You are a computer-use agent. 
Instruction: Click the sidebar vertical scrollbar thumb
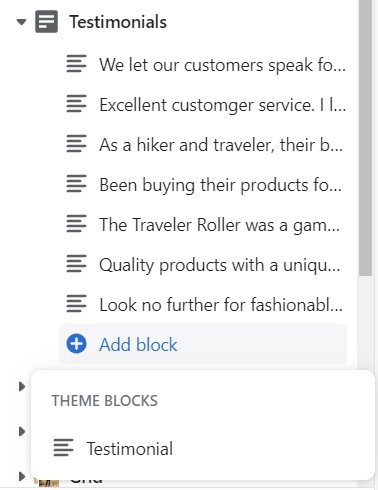(x=365, y=138)
